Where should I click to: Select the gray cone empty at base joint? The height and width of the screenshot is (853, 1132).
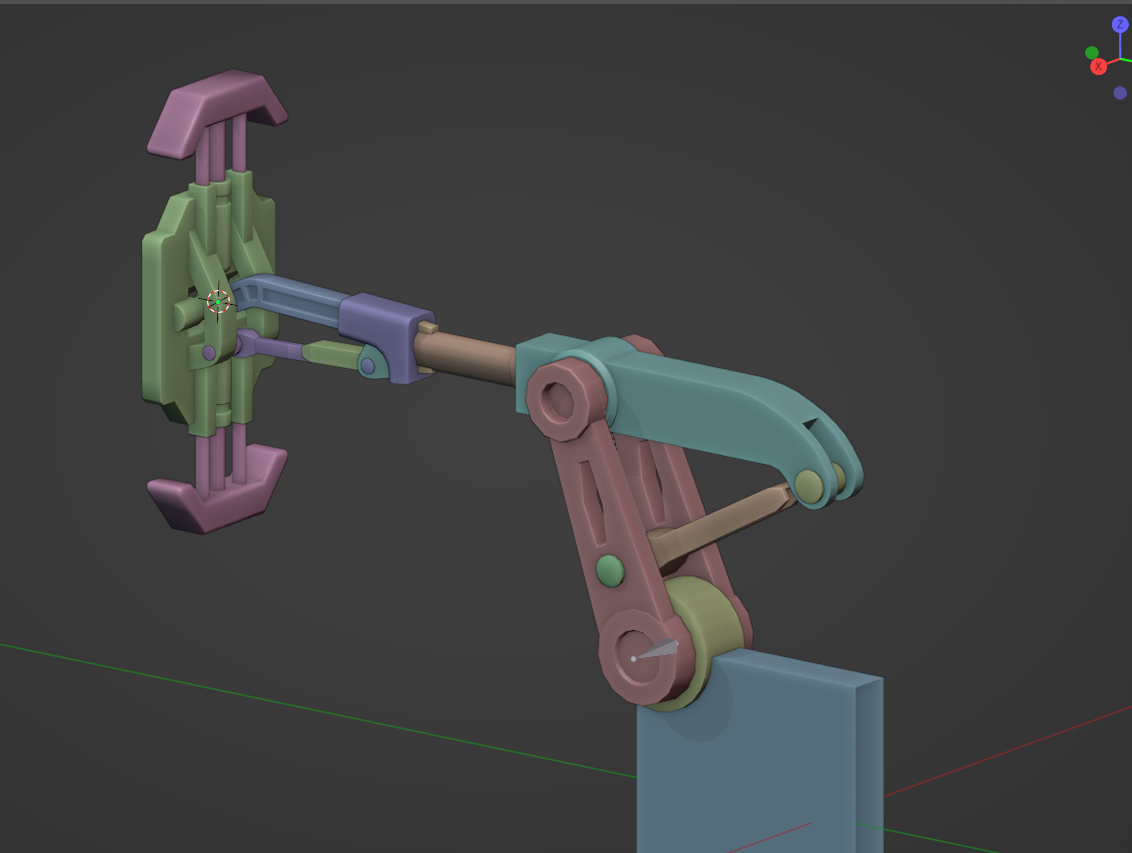click(x=655, y=650)
